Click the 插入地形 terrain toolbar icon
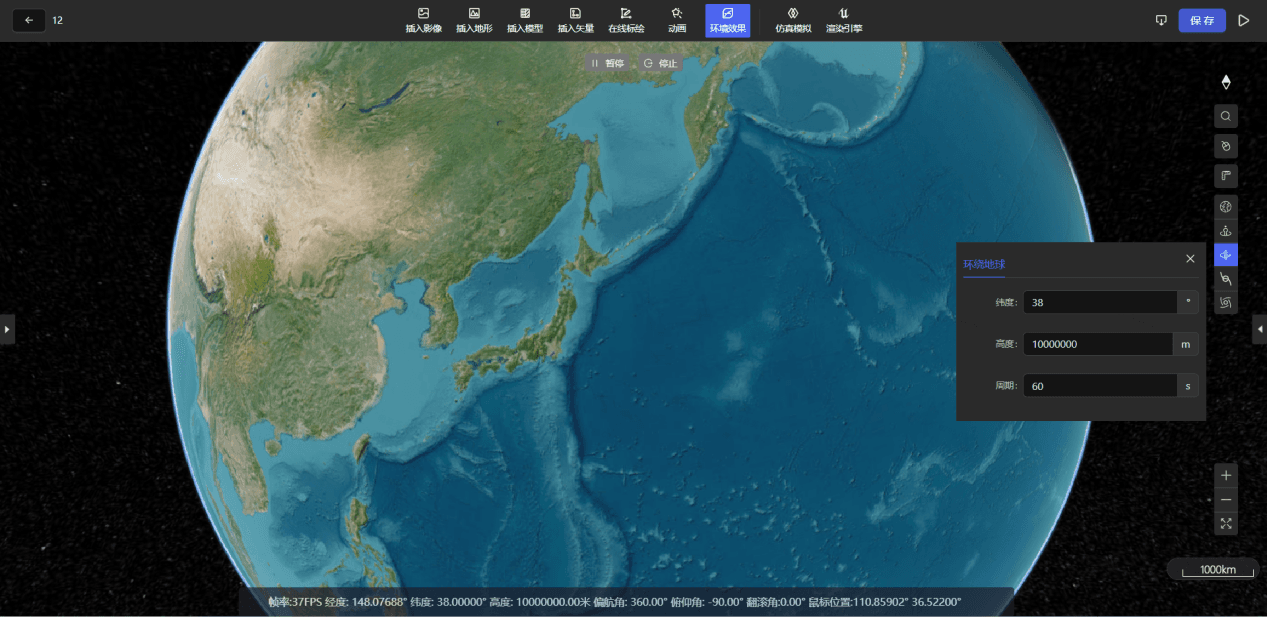The width and height of the screenshot is (1267, 617). (x=474, y=20)
